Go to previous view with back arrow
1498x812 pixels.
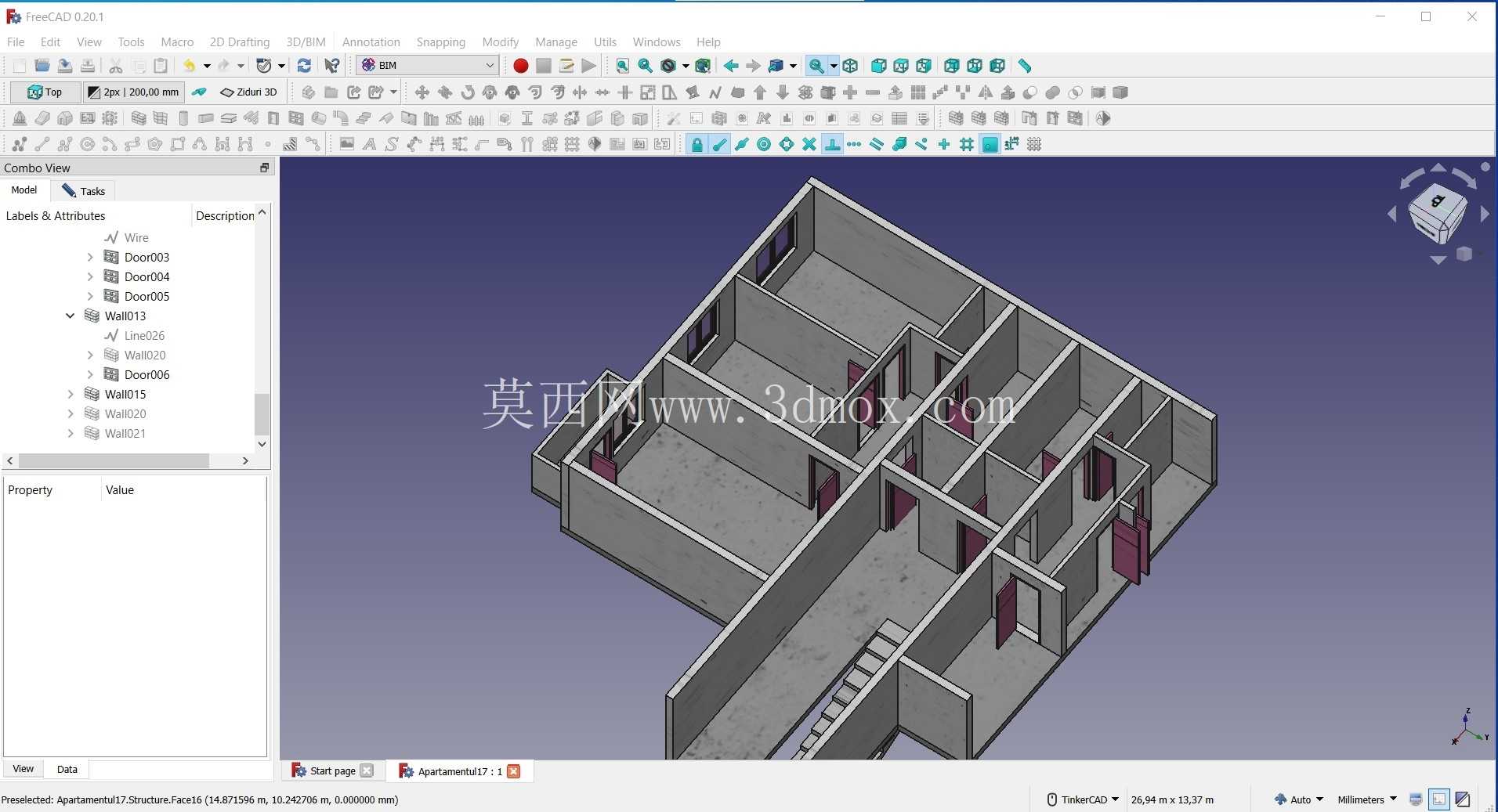[730, 66]
